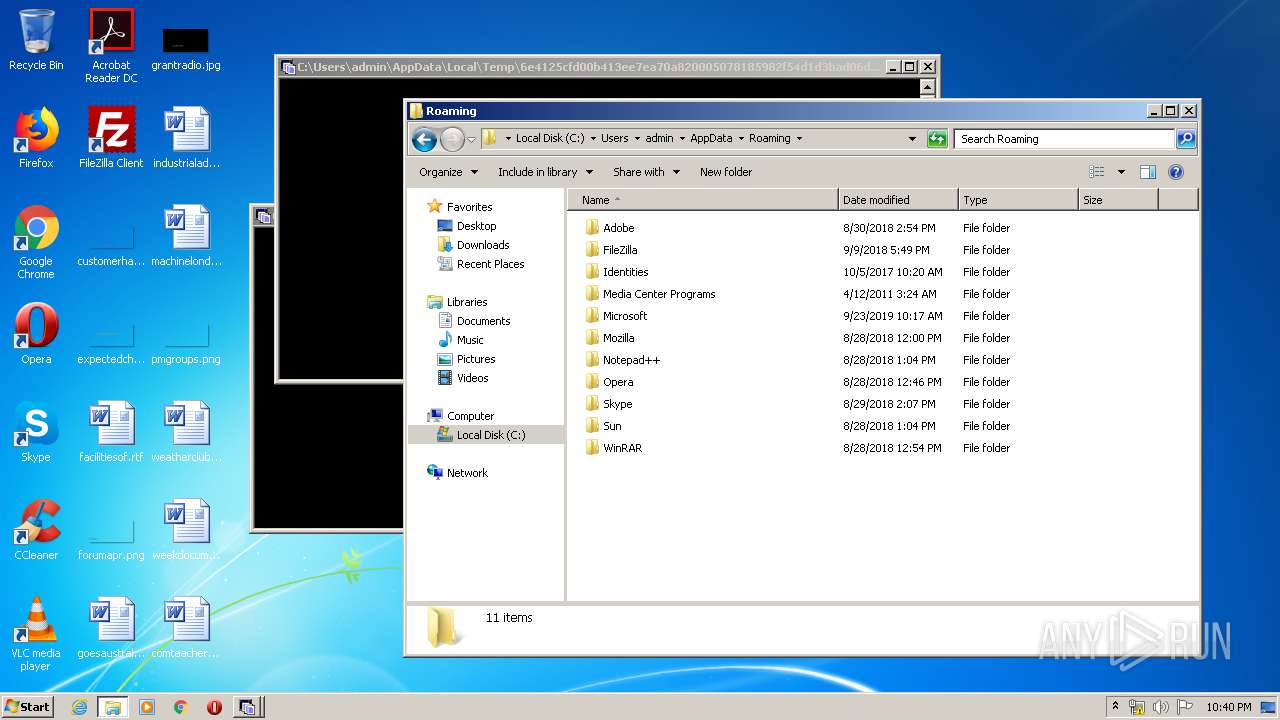
Task: Sort by the Size column header
Action: tap(1118, 200)
